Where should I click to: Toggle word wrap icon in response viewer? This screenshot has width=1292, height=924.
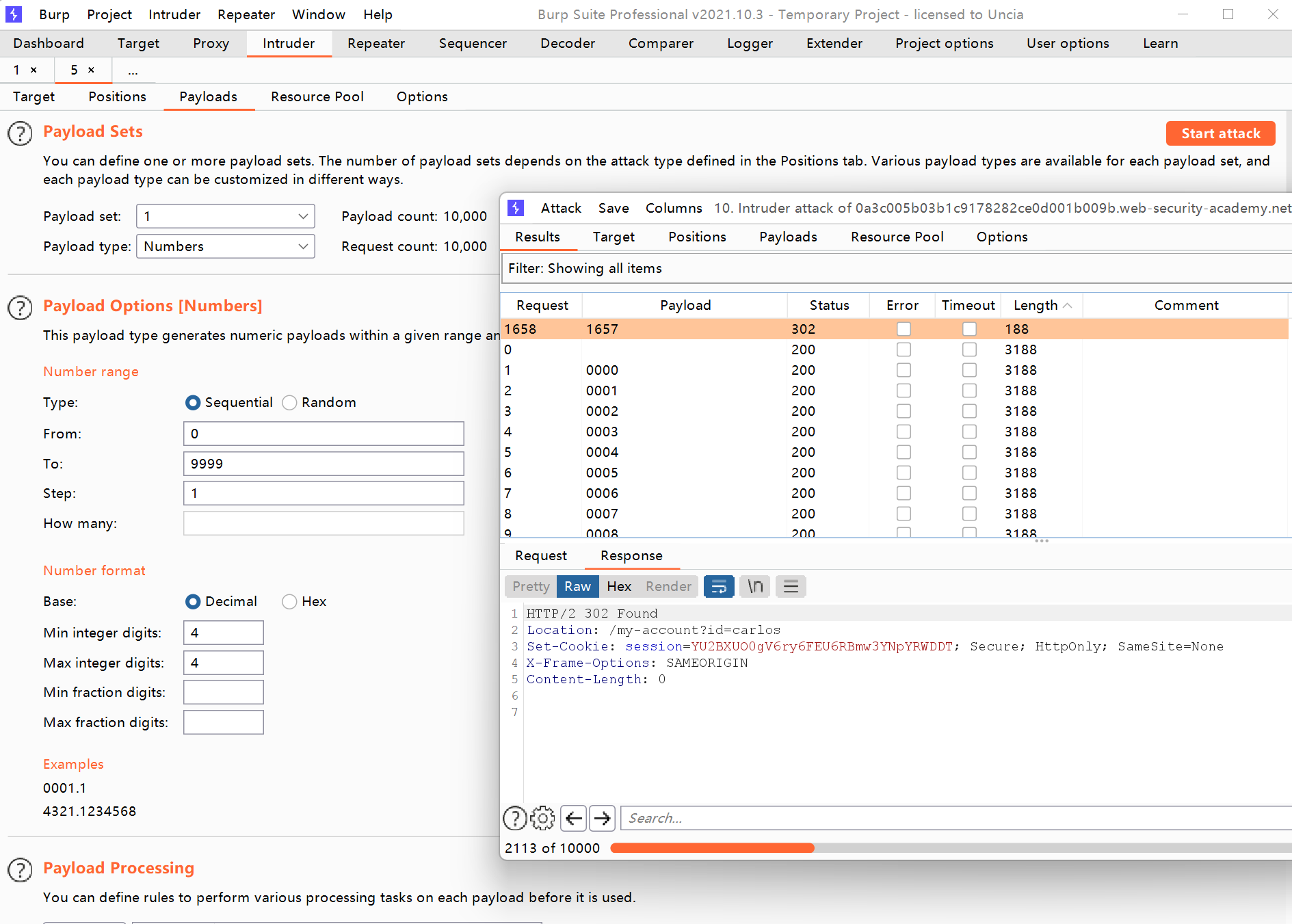pos(719,586)
